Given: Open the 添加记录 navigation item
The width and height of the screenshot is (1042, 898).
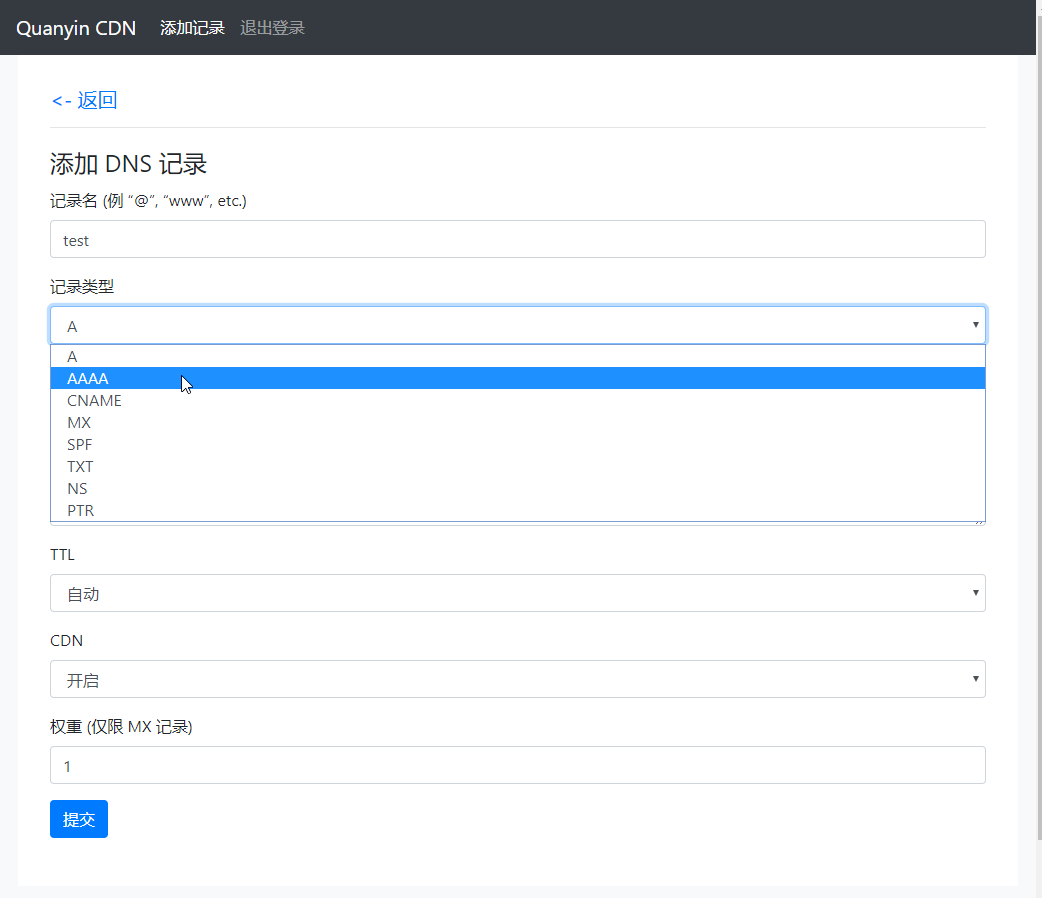Looking at the screenshot, I should pyautogui.click(x=192, y=28).
